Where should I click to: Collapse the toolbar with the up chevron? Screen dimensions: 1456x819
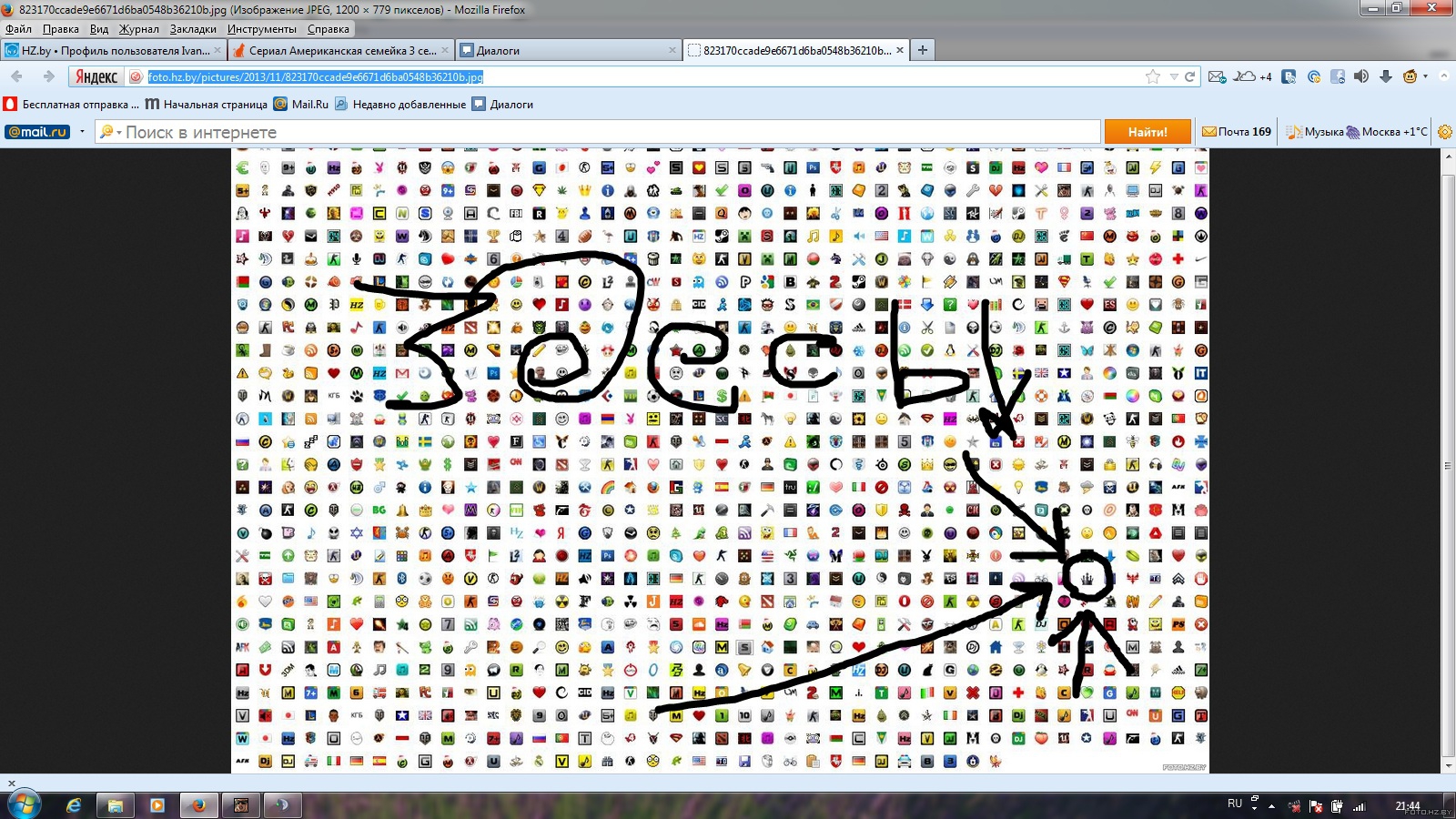pyautogui.click(x=1444, y=76)
